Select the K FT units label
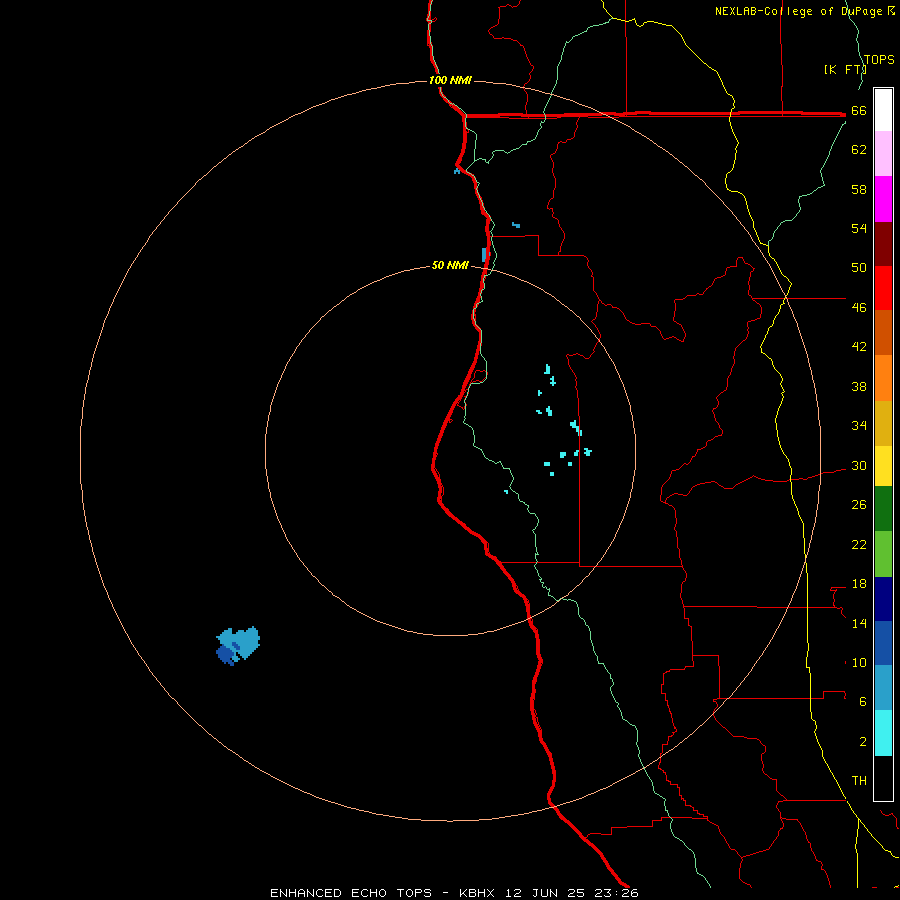 [x=845, y=70]
